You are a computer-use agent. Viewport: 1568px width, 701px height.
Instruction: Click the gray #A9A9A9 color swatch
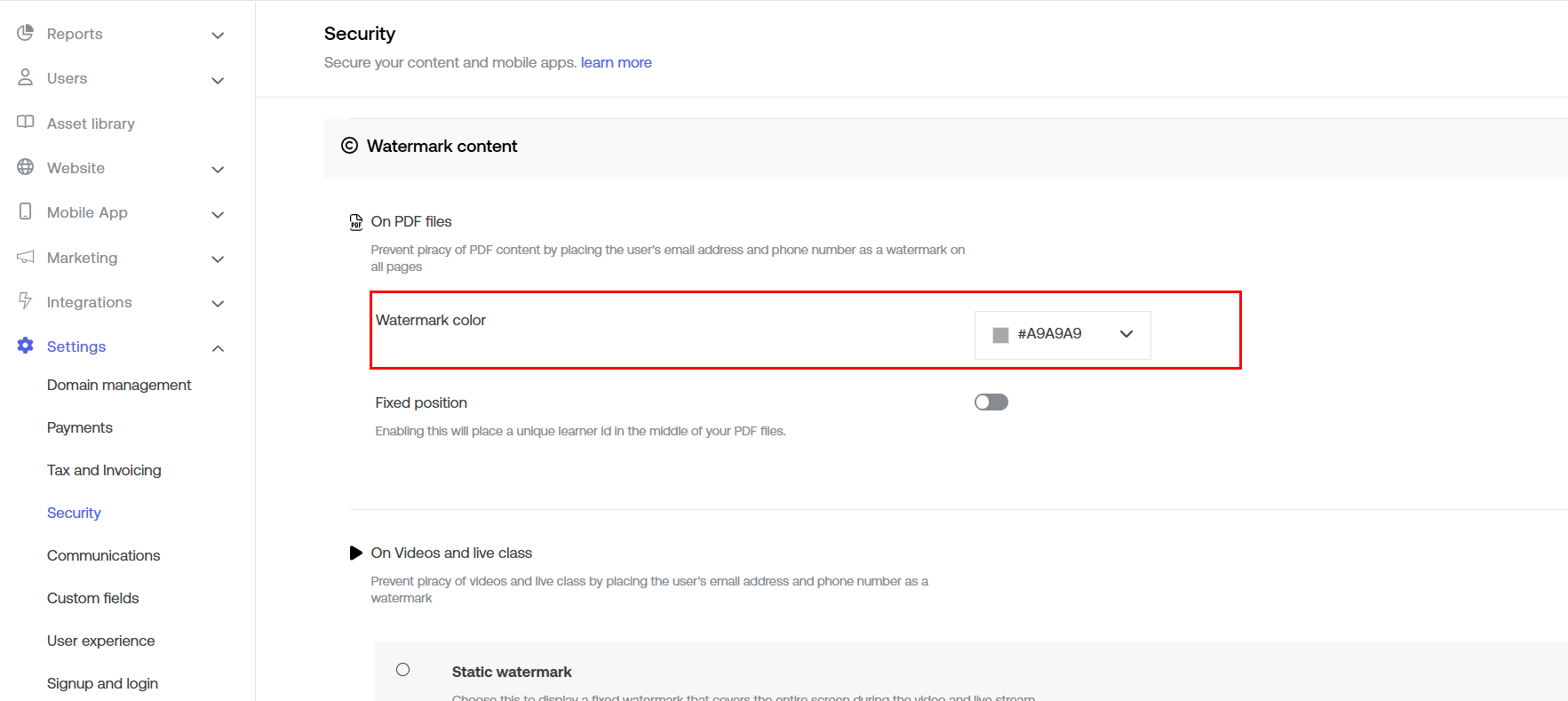tap(1000, 335)
